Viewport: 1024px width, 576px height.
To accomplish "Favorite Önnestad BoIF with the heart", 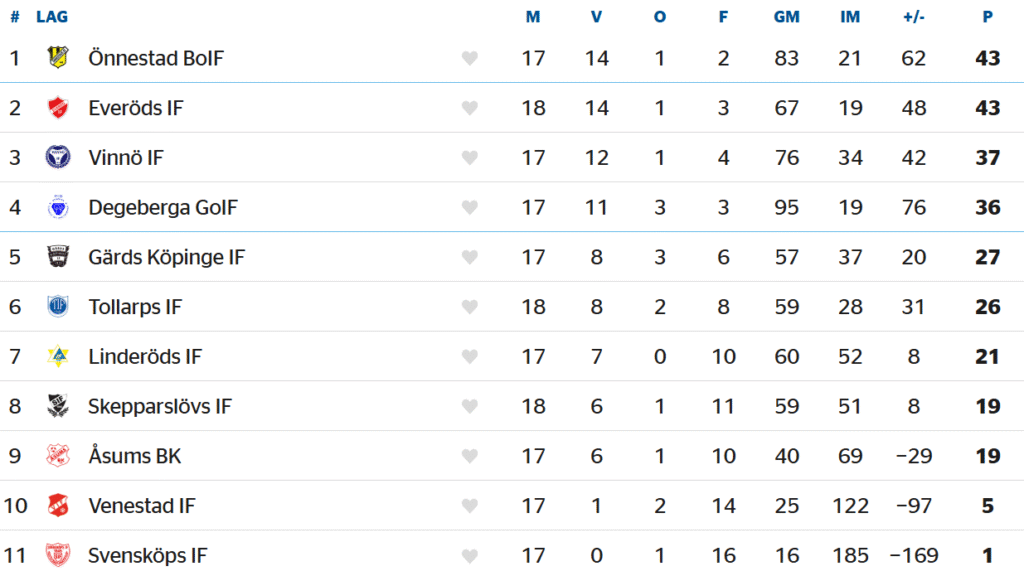I will (x=470, y=58).
